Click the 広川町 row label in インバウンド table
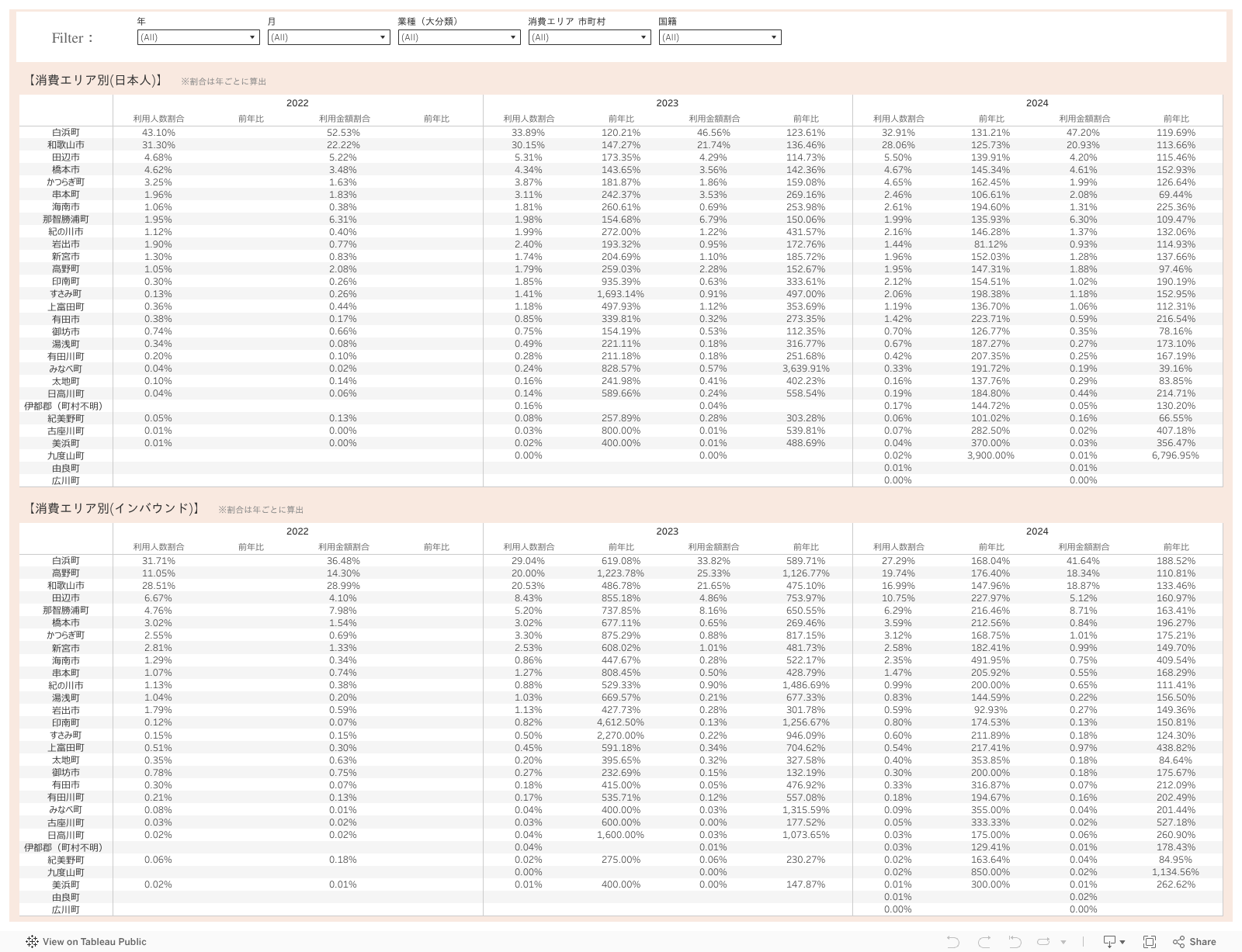The image size is (1242, 952). [66, 910]
